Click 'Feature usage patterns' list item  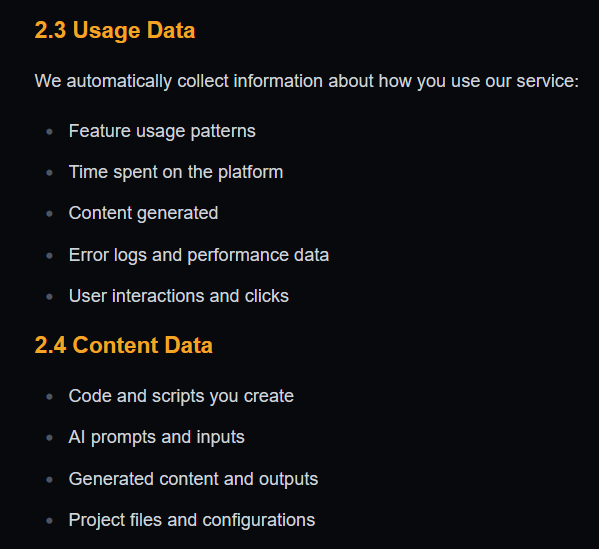[162, 131]
